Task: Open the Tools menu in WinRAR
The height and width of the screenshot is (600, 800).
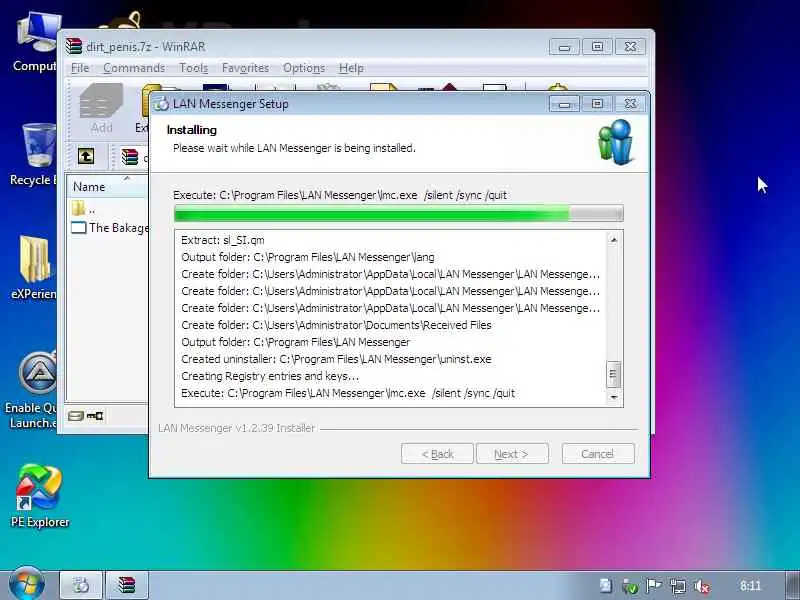Action: pos(193,68)
